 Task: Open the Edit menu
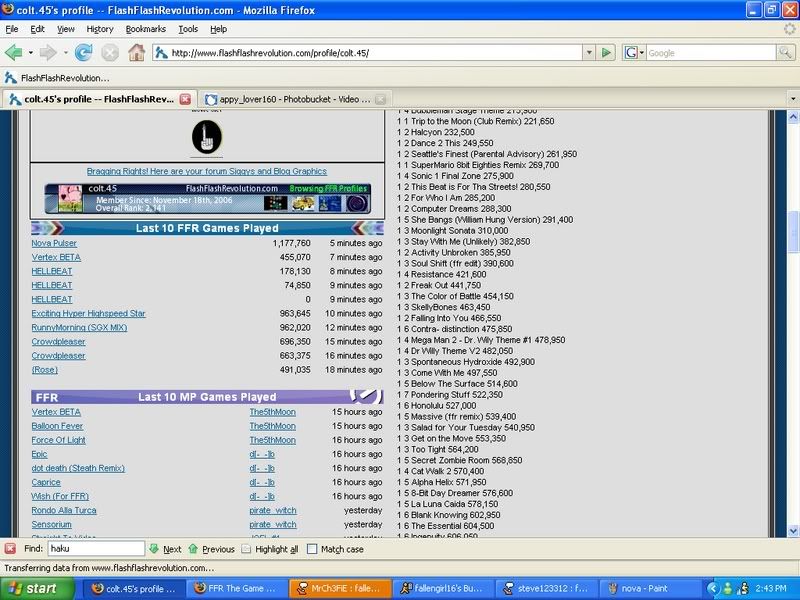(37, 29)
